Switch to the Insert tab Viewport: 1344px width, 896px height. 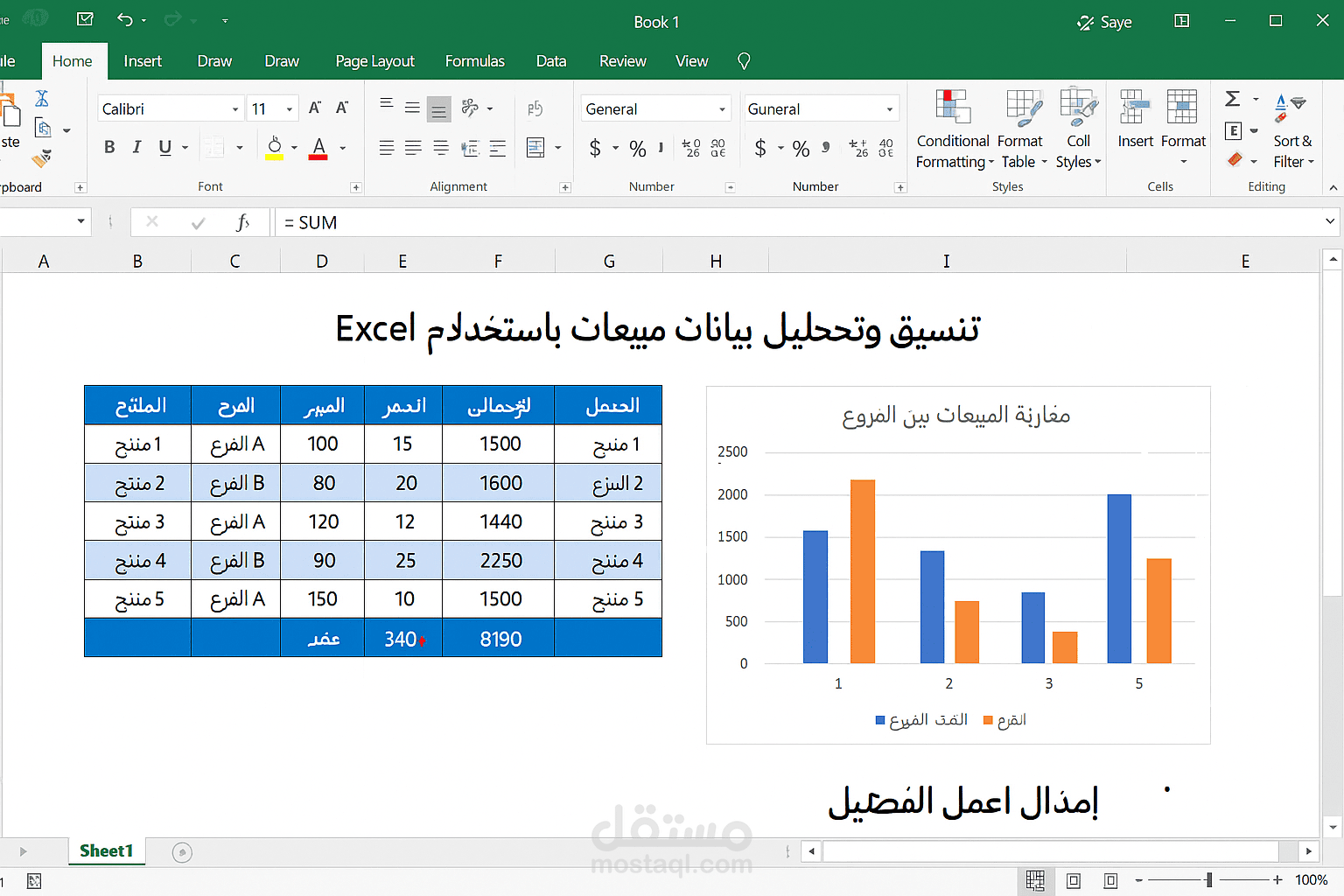click(143, 61)
